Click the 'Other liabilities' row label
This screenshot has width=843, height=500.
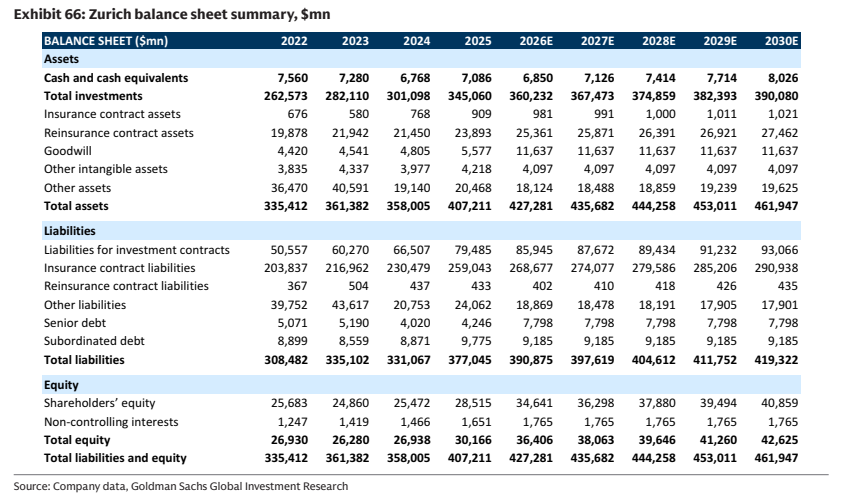[85, 305]
